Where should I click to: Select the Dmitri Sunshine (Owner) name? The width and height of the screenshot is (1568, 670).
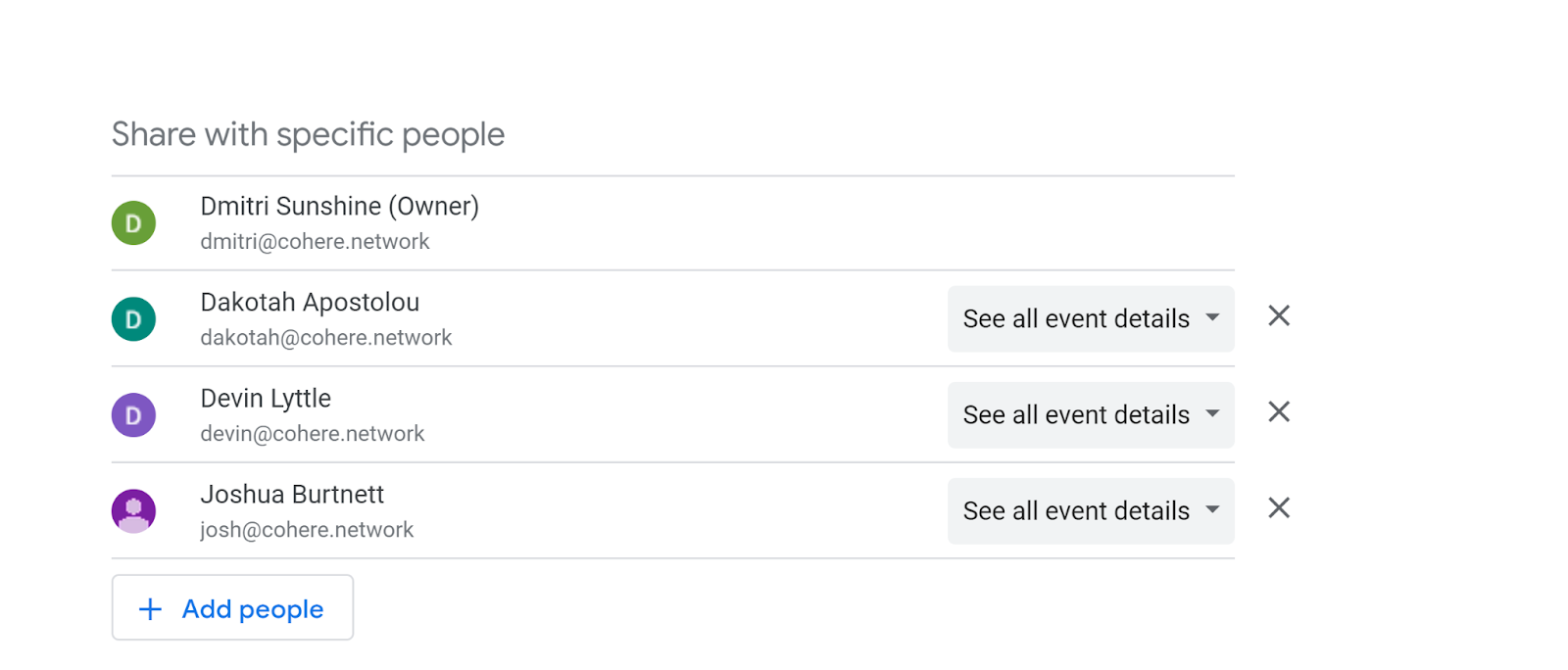coord(339,207)
